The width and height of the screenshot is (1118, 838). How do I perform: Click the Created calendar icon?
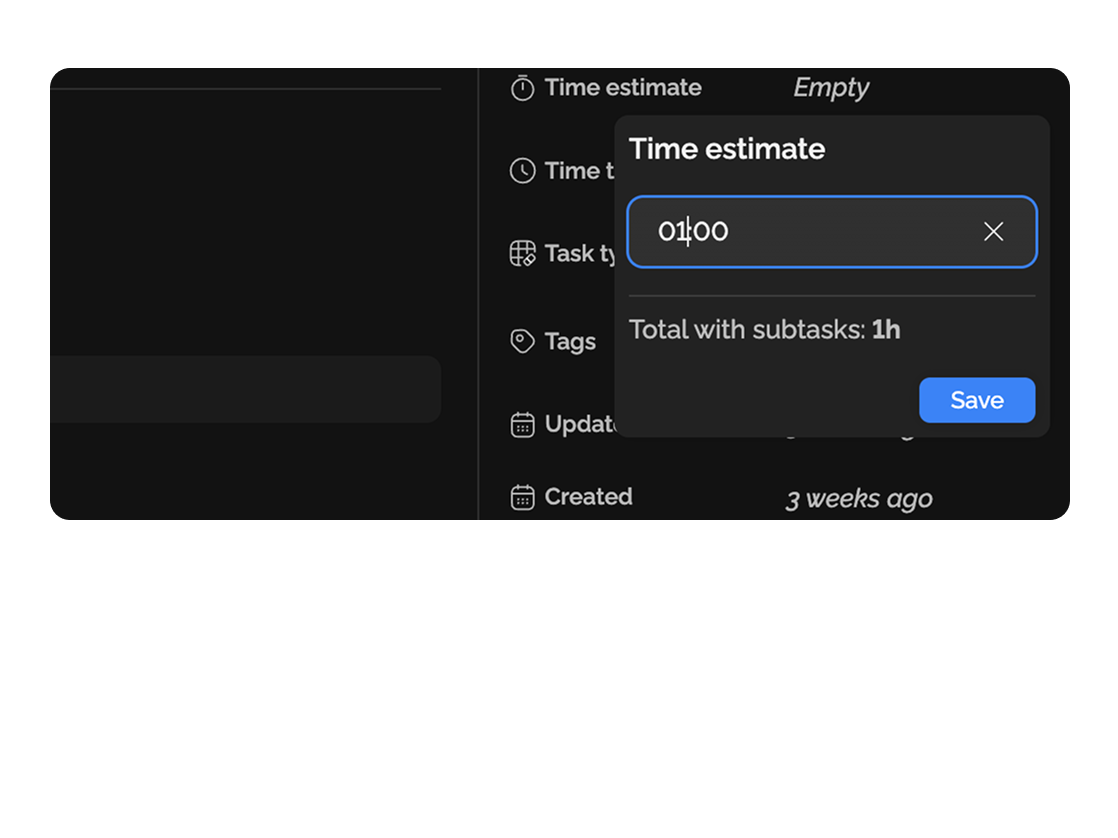(521, 496)
